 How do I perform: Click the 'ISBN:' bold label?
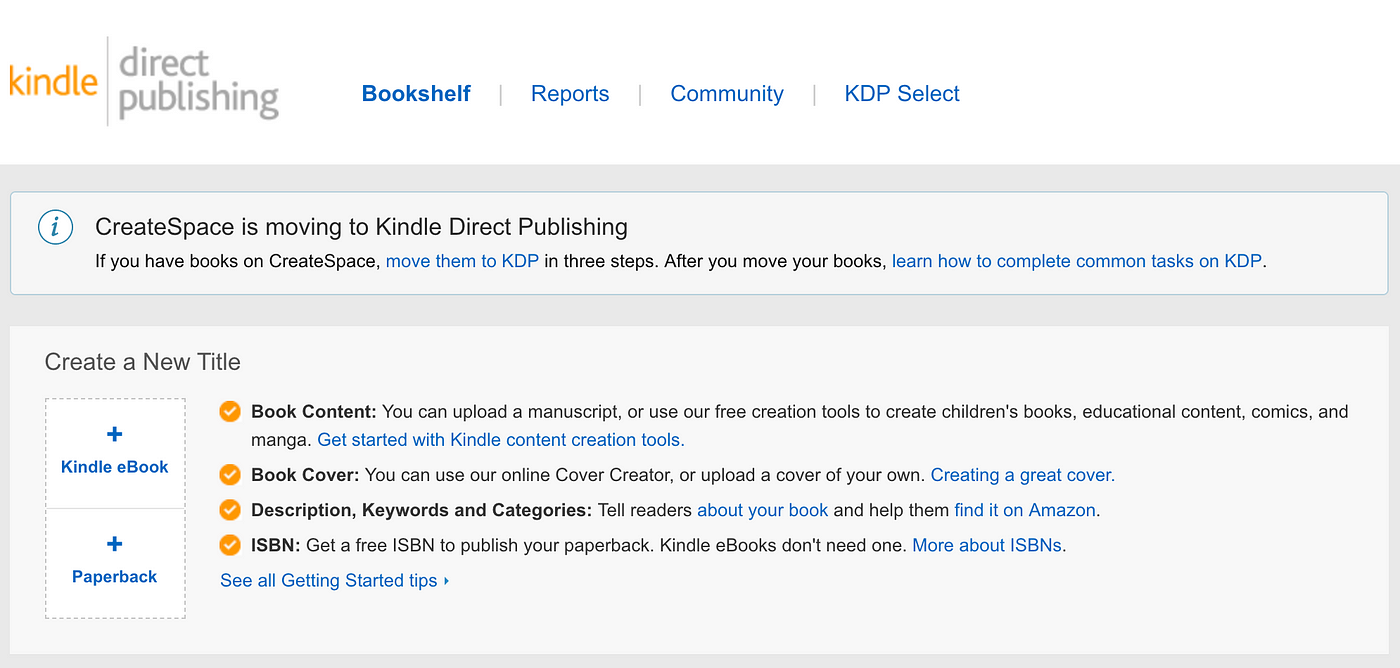click(276, 545)
